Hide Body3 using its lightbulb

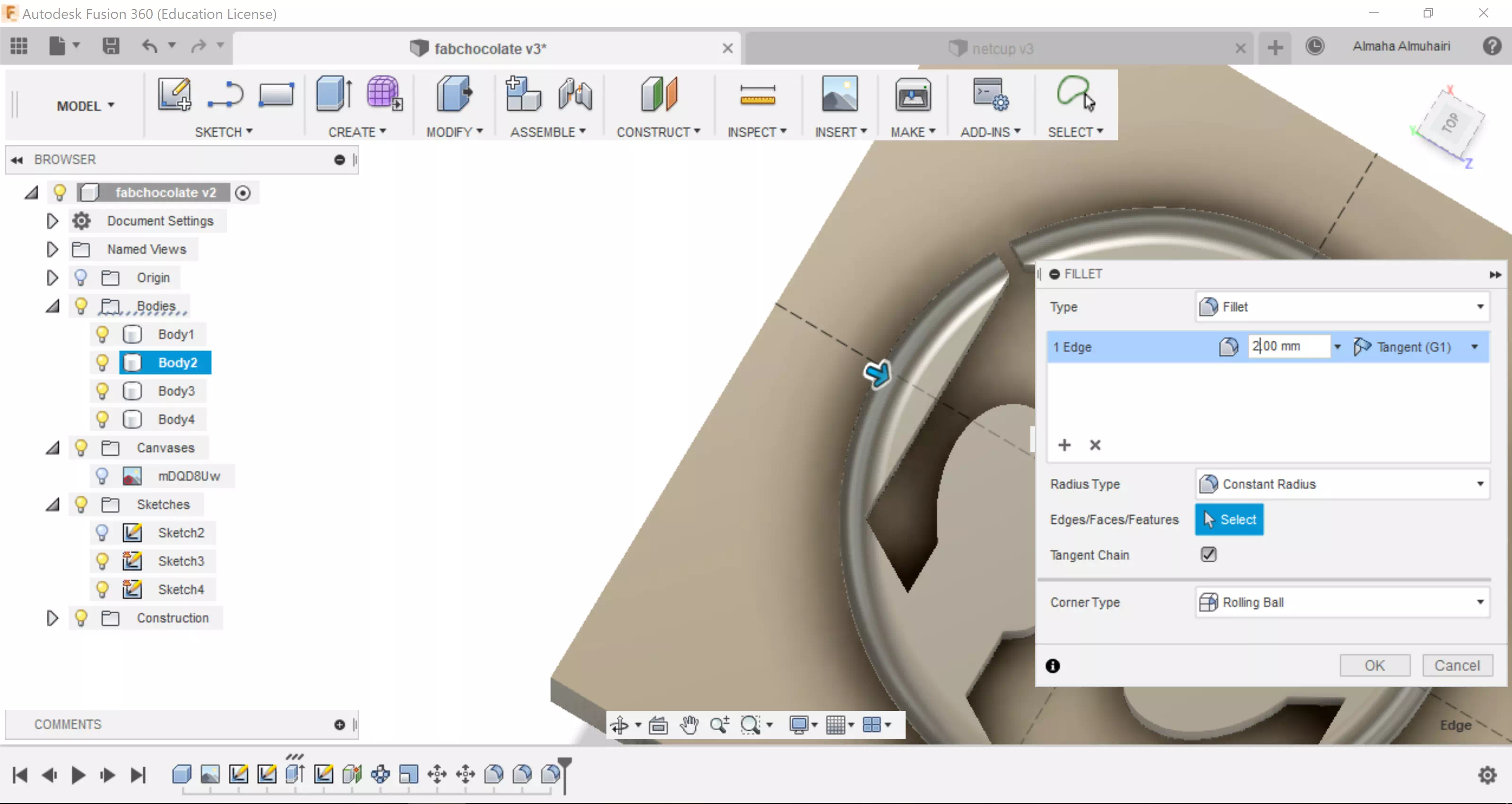(102, 391)
